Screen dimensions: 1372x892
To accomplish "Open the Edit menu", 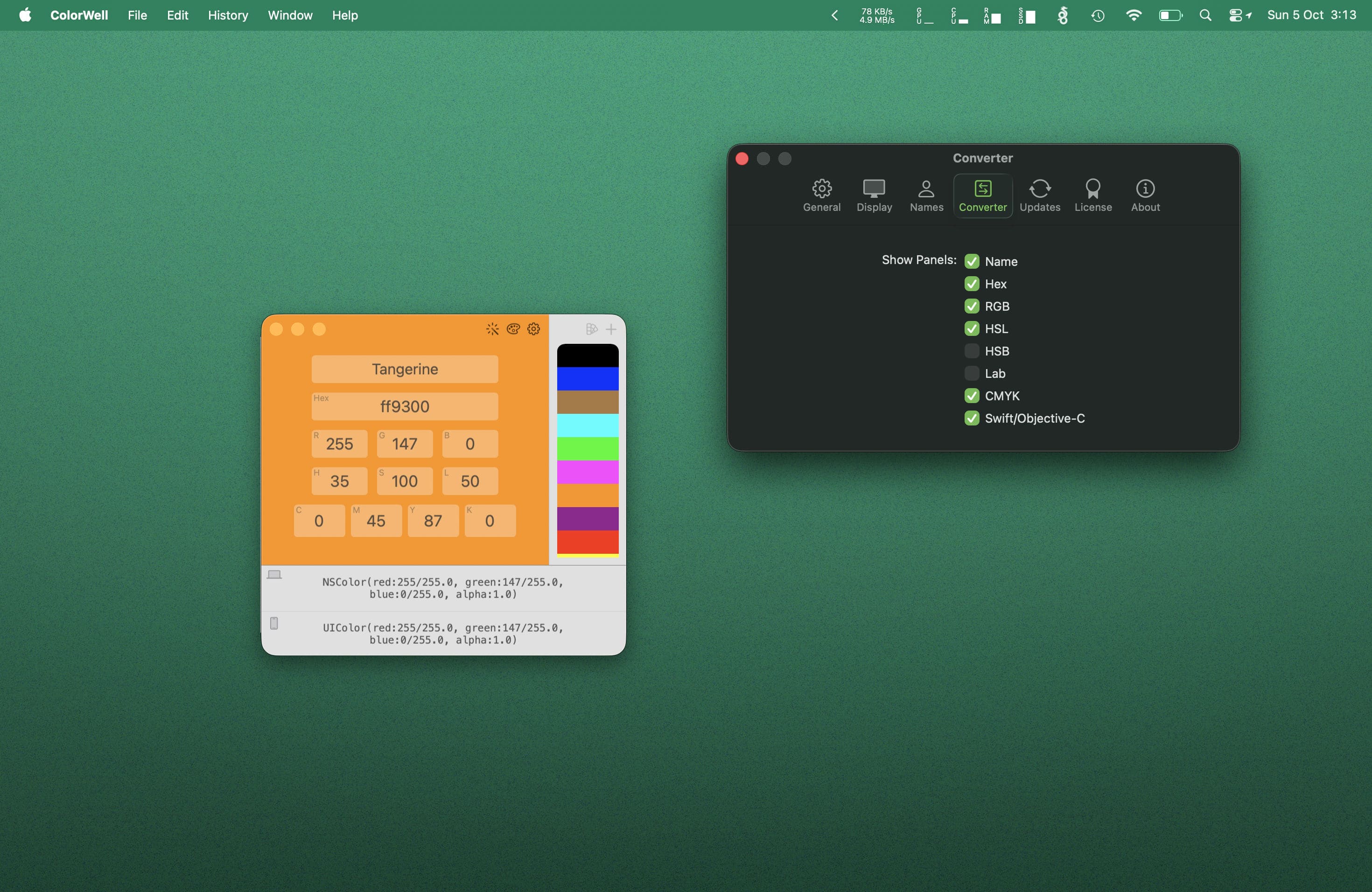I will 177,15.
